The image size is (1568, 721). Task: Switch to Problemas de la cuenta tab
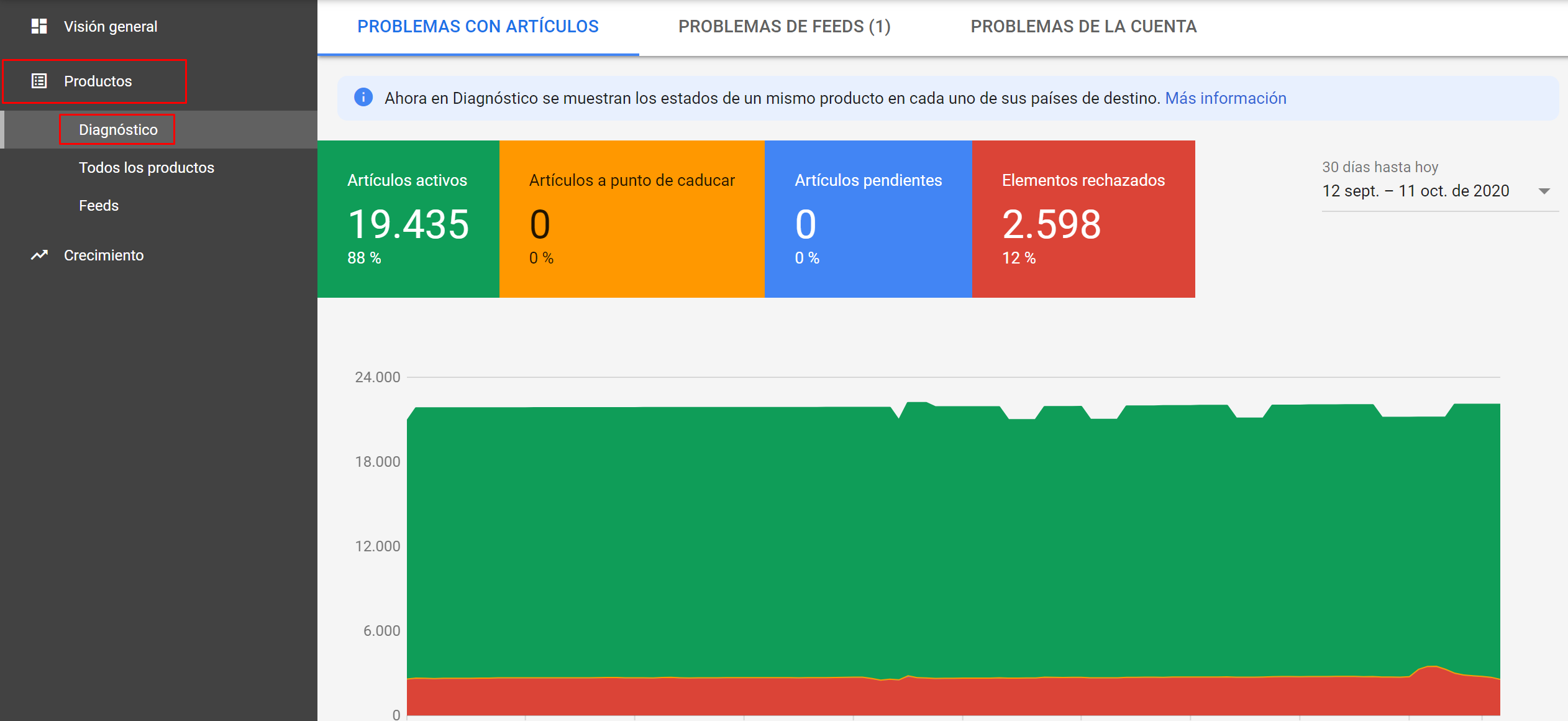pos(1083,27)
